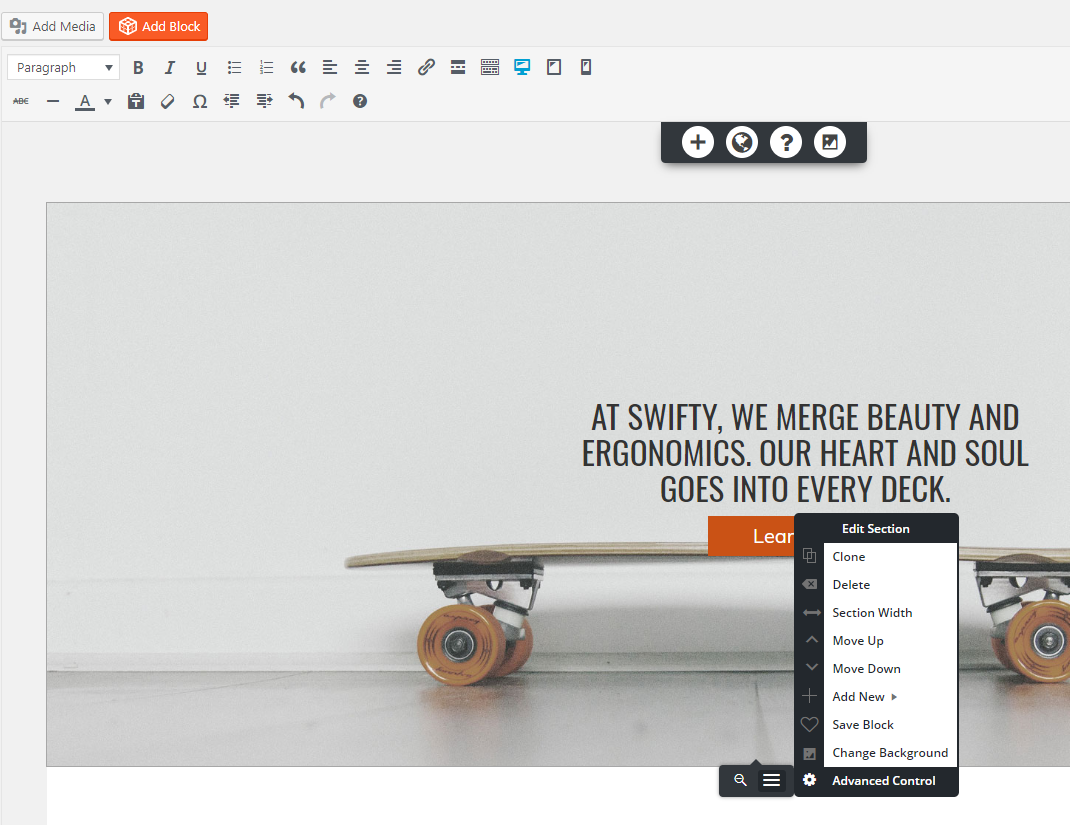Choose Change Background in the menu

[x=890, y=753]
